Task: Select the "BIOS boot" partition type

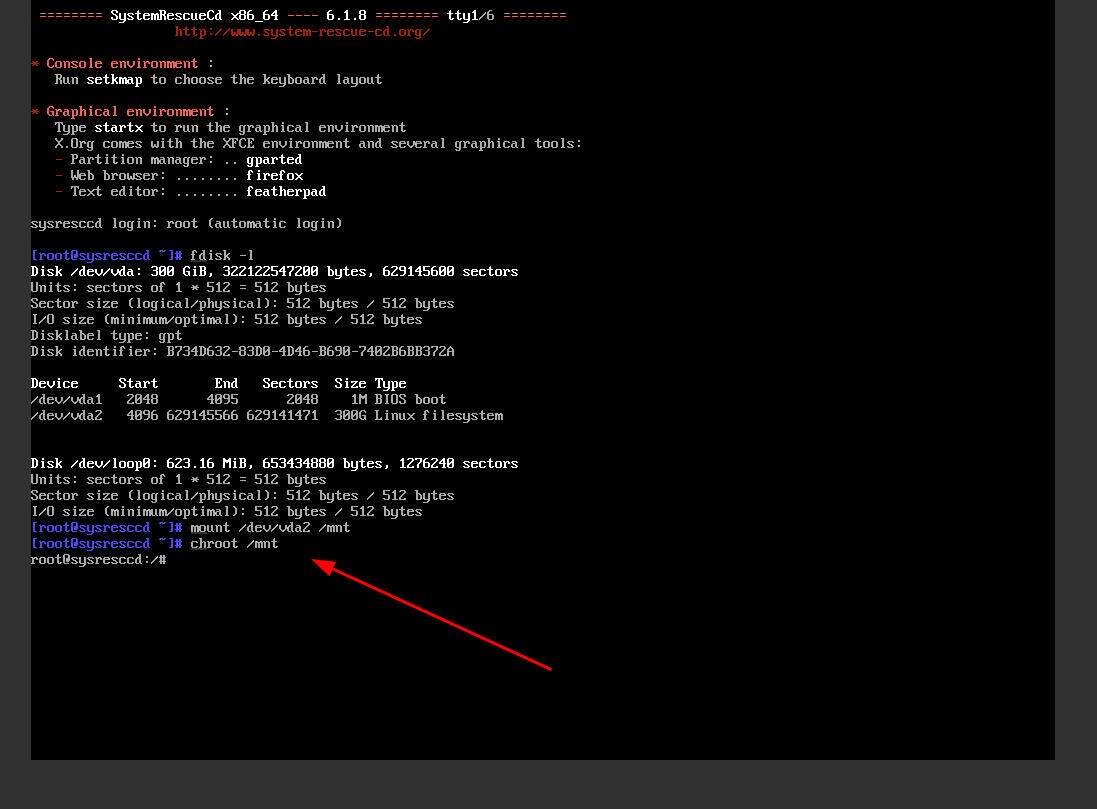Action: (410, 400)
